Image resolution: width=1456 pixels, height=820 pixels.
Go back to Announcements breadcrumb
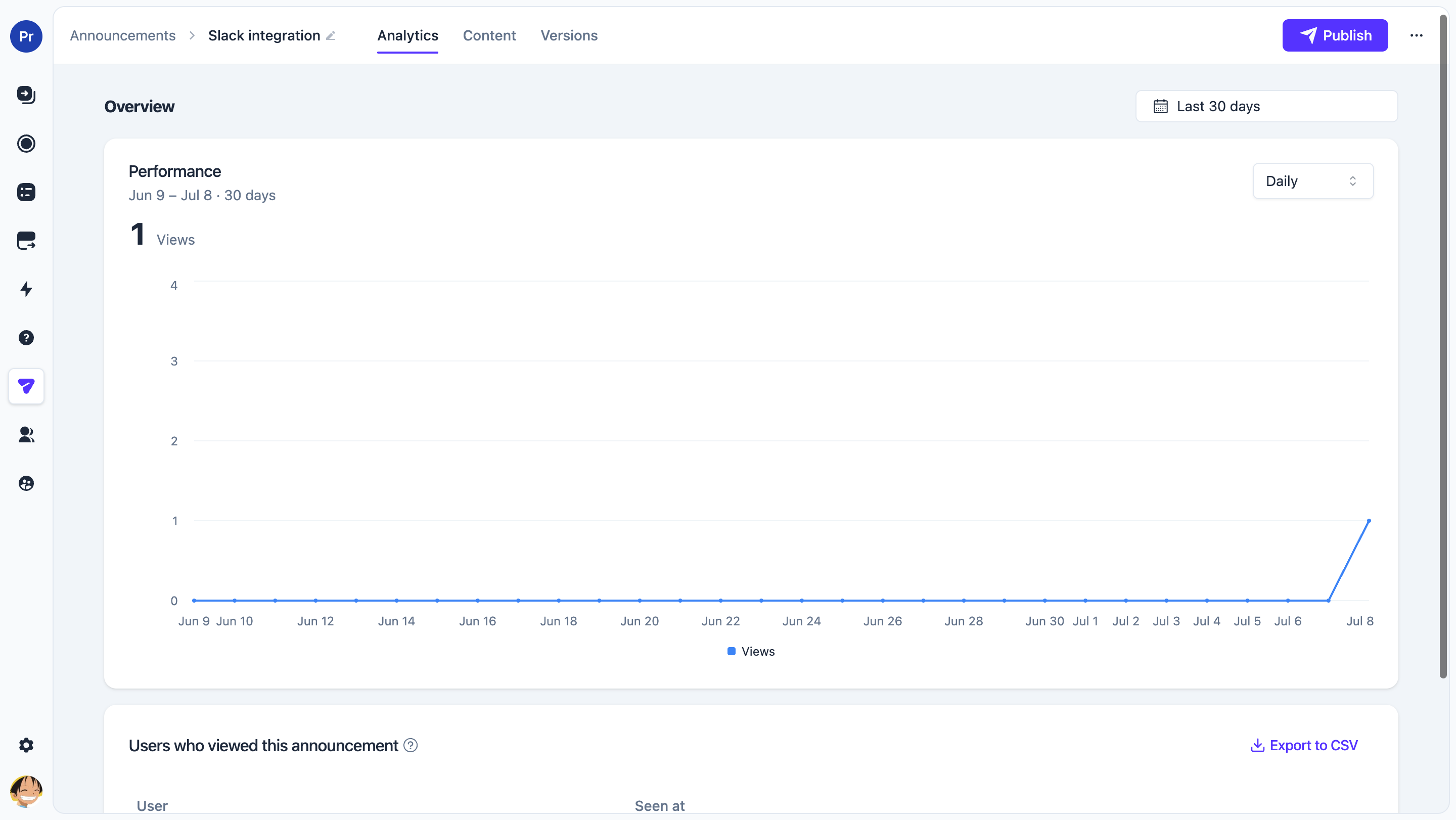tap(123, 35)
